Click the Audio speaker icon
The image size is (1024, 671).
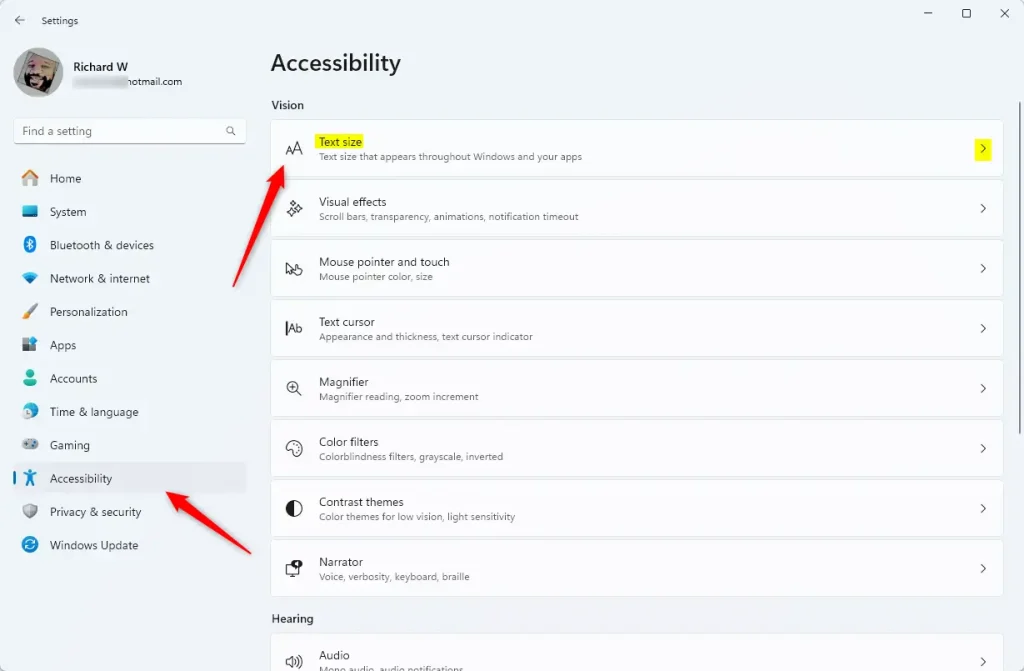[294, 661]
